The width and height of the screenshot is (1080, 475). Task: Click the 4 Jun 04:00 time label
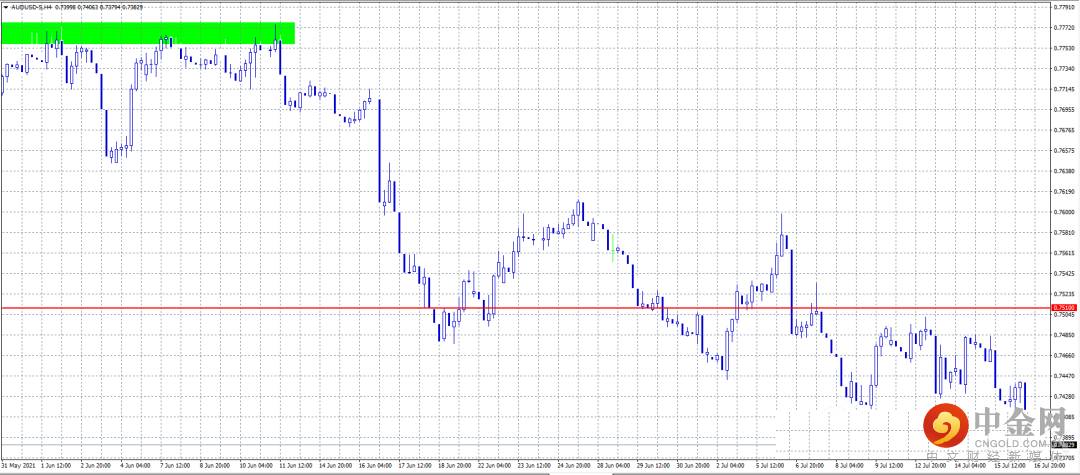click(x=136, y=465)
